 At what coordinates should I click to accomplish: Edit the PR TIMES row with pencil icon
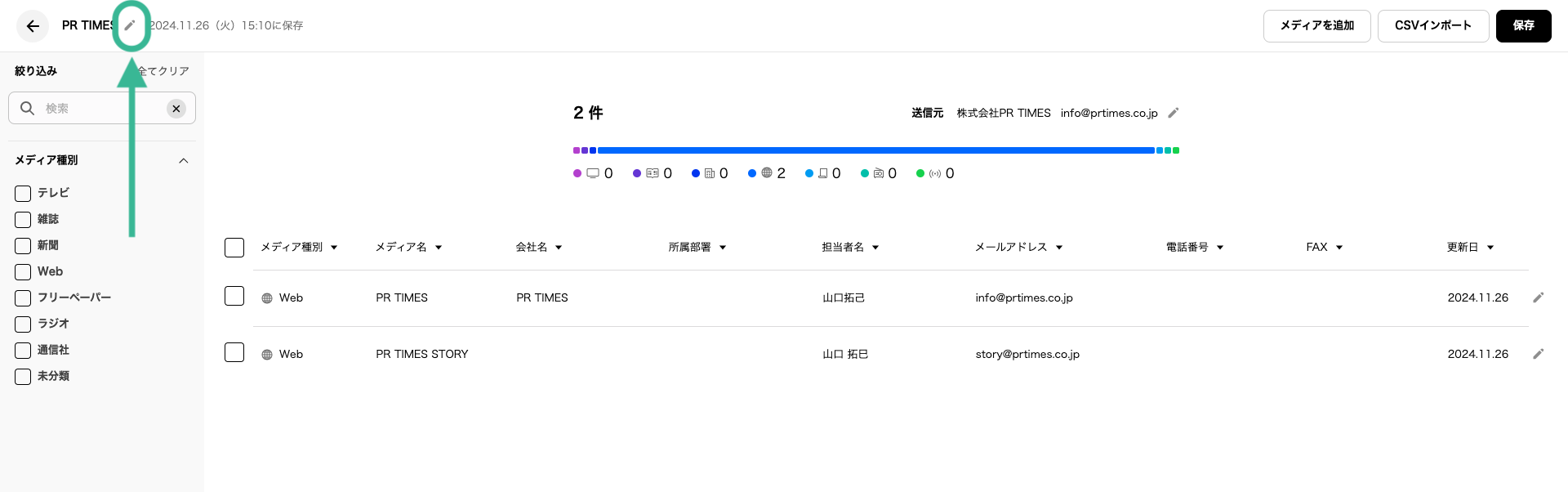(1539, 297)
